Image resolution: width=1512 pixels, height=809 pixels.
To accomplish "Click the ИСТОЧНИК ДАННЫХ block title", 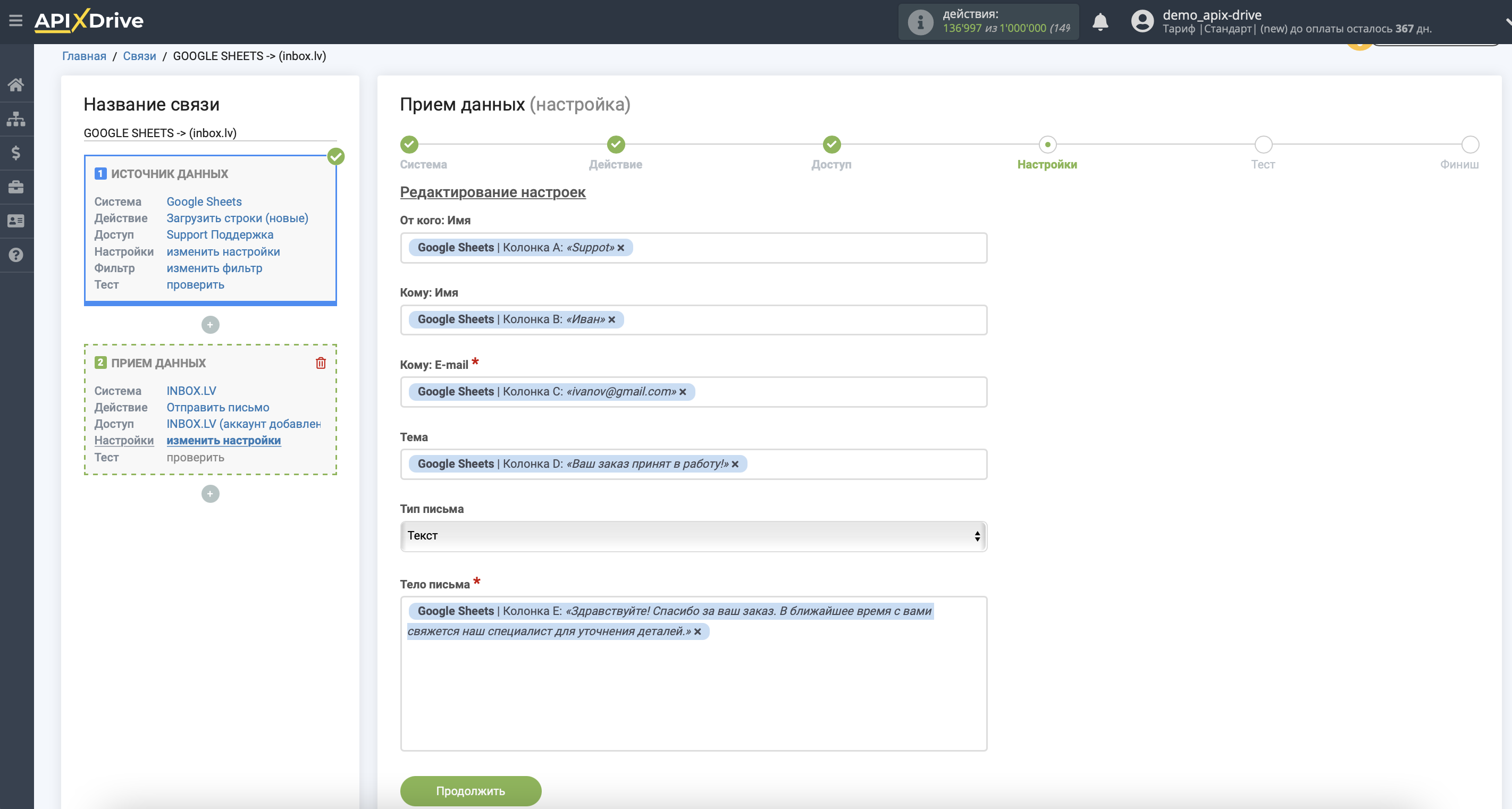I will 169,174.
